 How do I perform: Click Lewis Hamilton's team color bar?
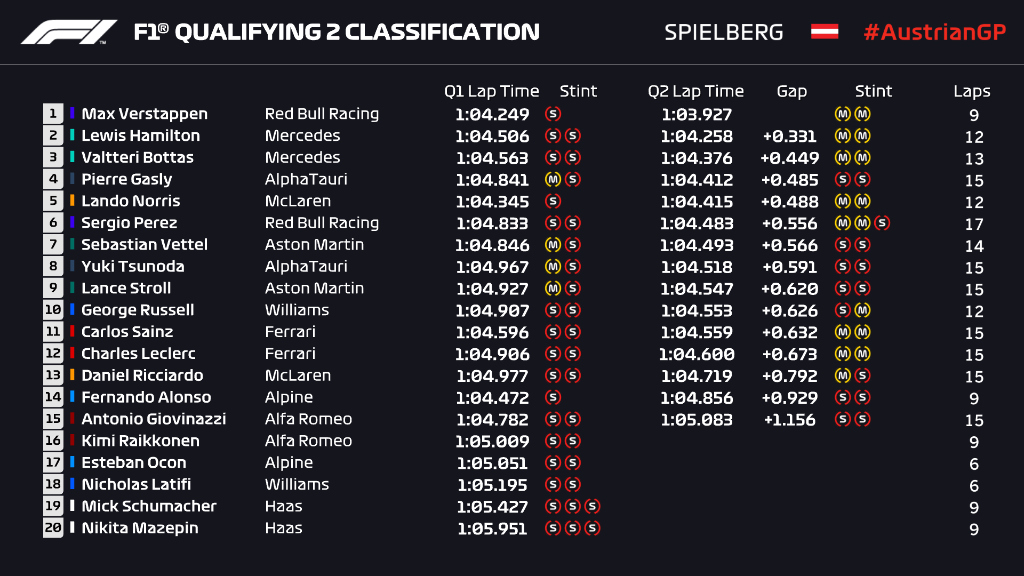tap(73, 136)
